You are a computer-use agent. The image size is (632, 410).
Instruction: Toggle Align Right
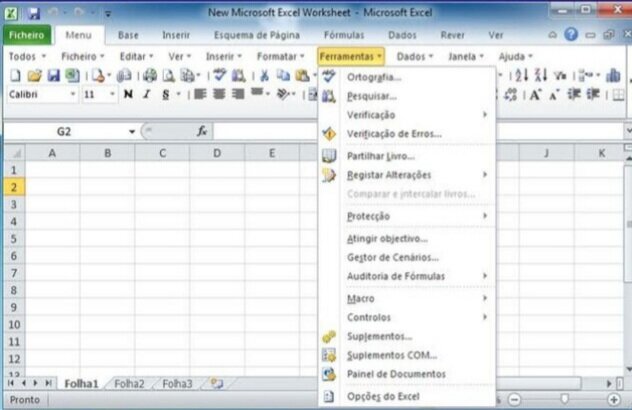tap(238, 94)
